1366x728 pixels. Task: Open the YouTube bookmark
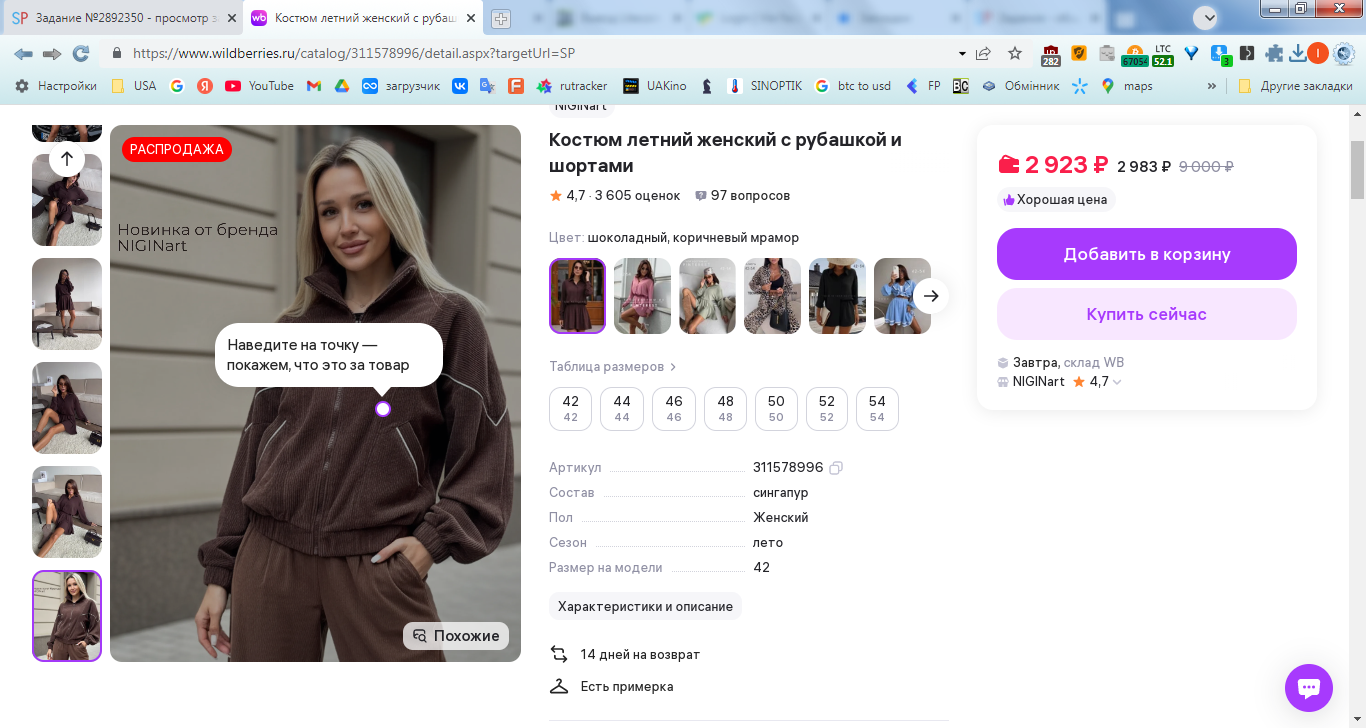[x=260, y=86]
